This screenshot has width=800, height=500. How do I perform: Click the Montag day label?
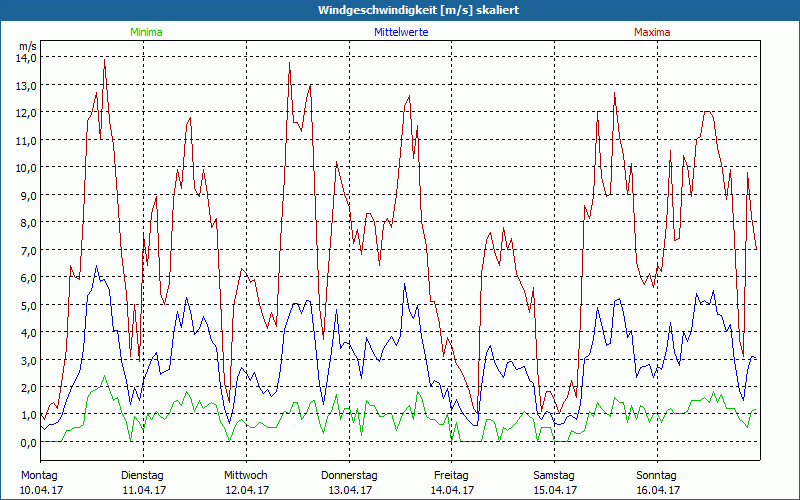tap(39, 476)
